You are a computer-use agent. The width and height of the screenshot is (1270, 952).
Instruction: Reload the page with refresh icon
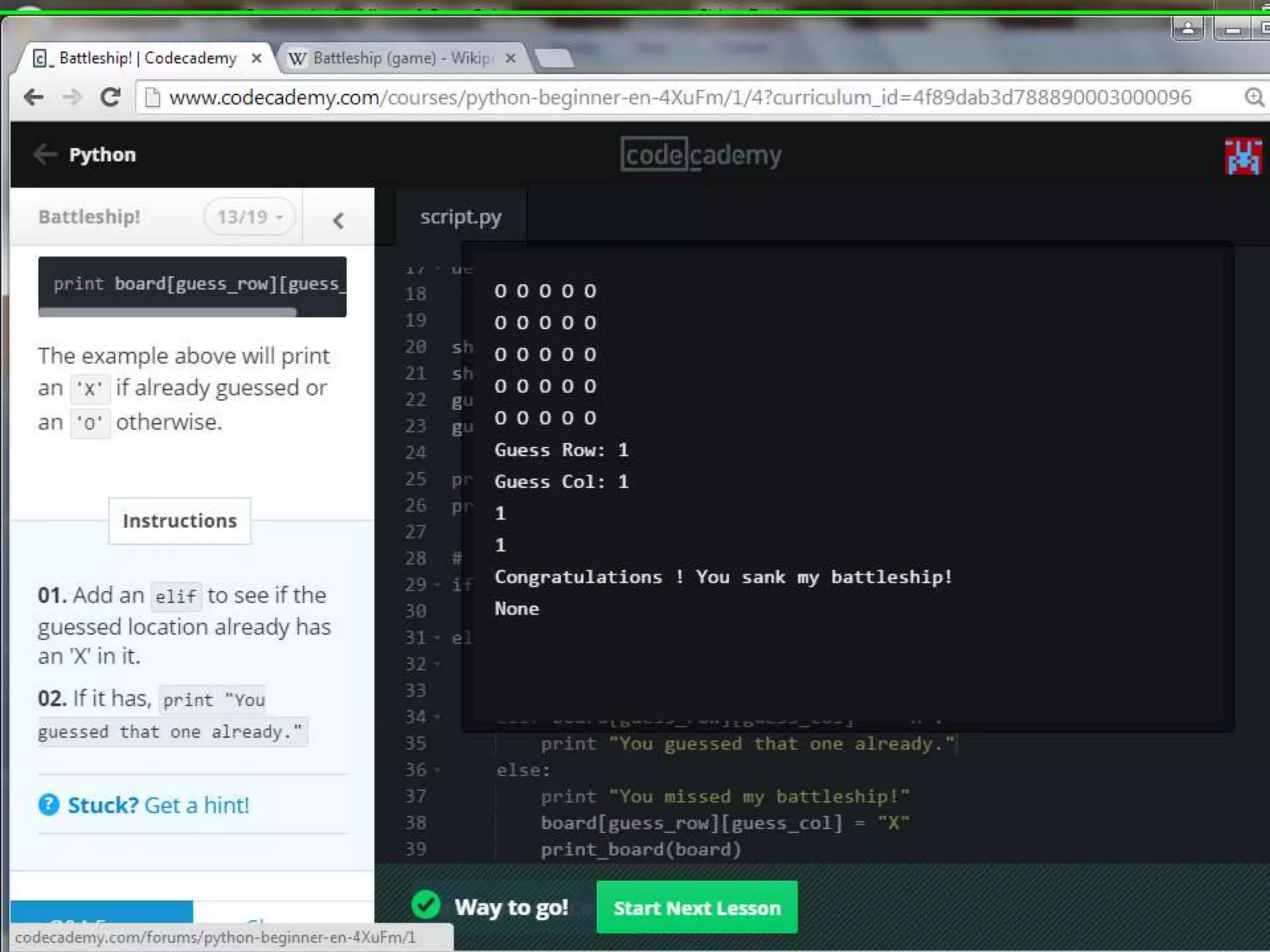[111, 97]
